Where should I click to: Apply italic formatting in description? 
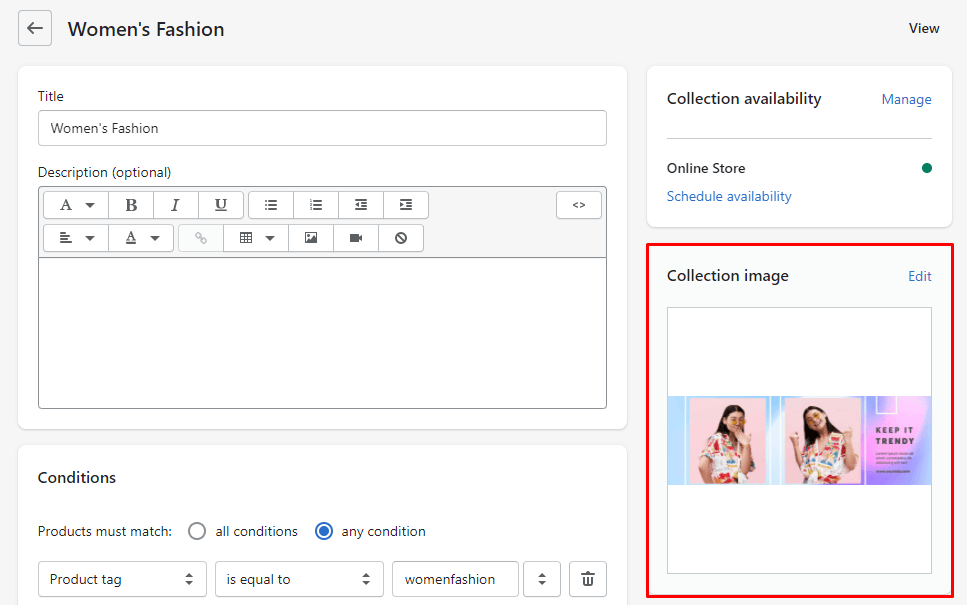(x=176, y=205)
